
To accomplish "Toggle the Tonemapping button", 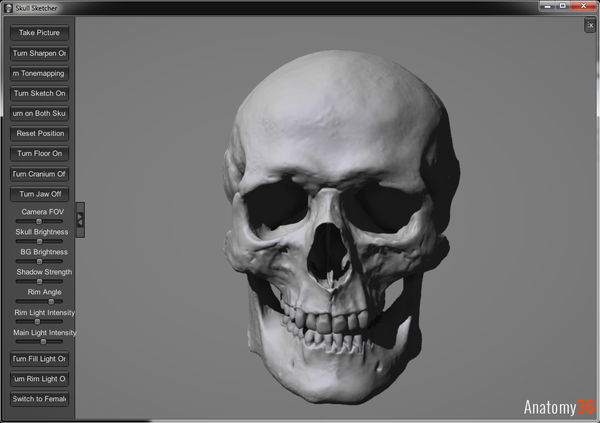I will coord(40,73).
